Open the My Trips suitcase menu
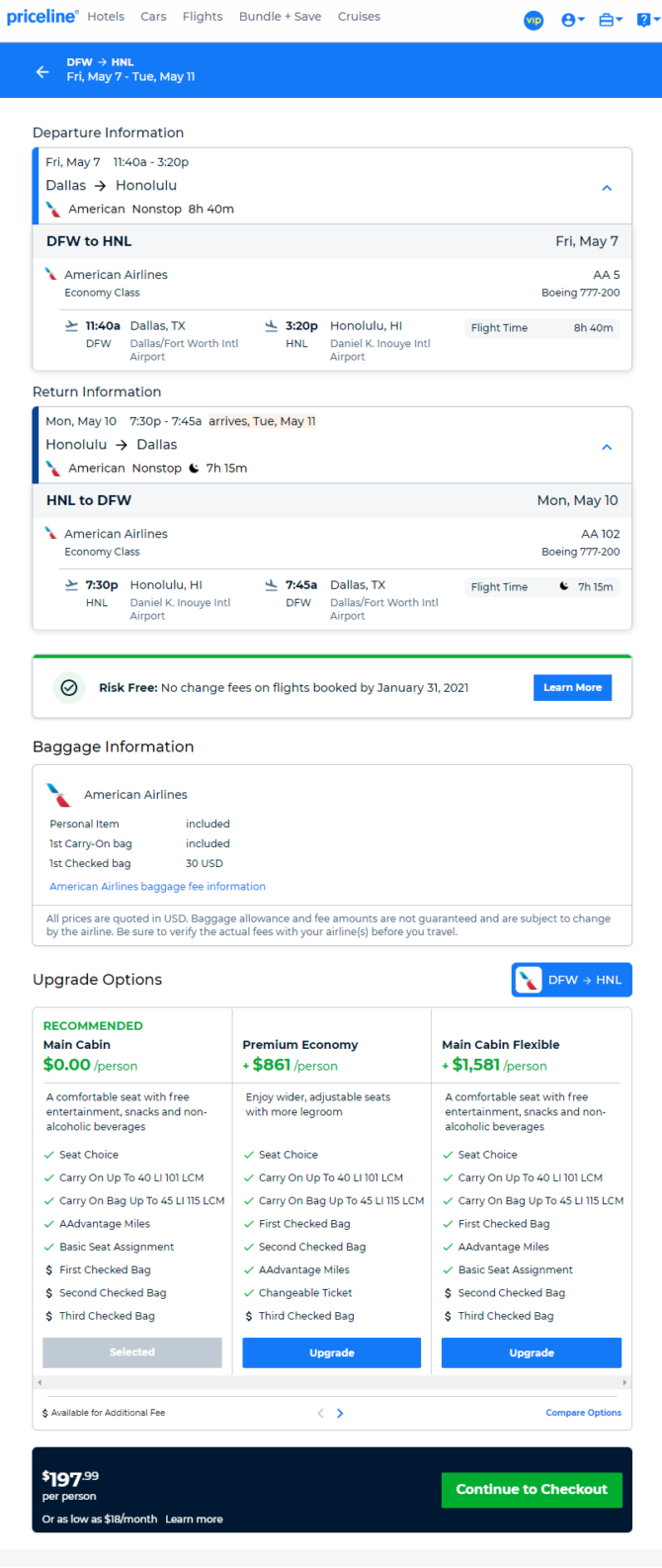This screenshot has height=1568, width=662. tap(611, 20)
